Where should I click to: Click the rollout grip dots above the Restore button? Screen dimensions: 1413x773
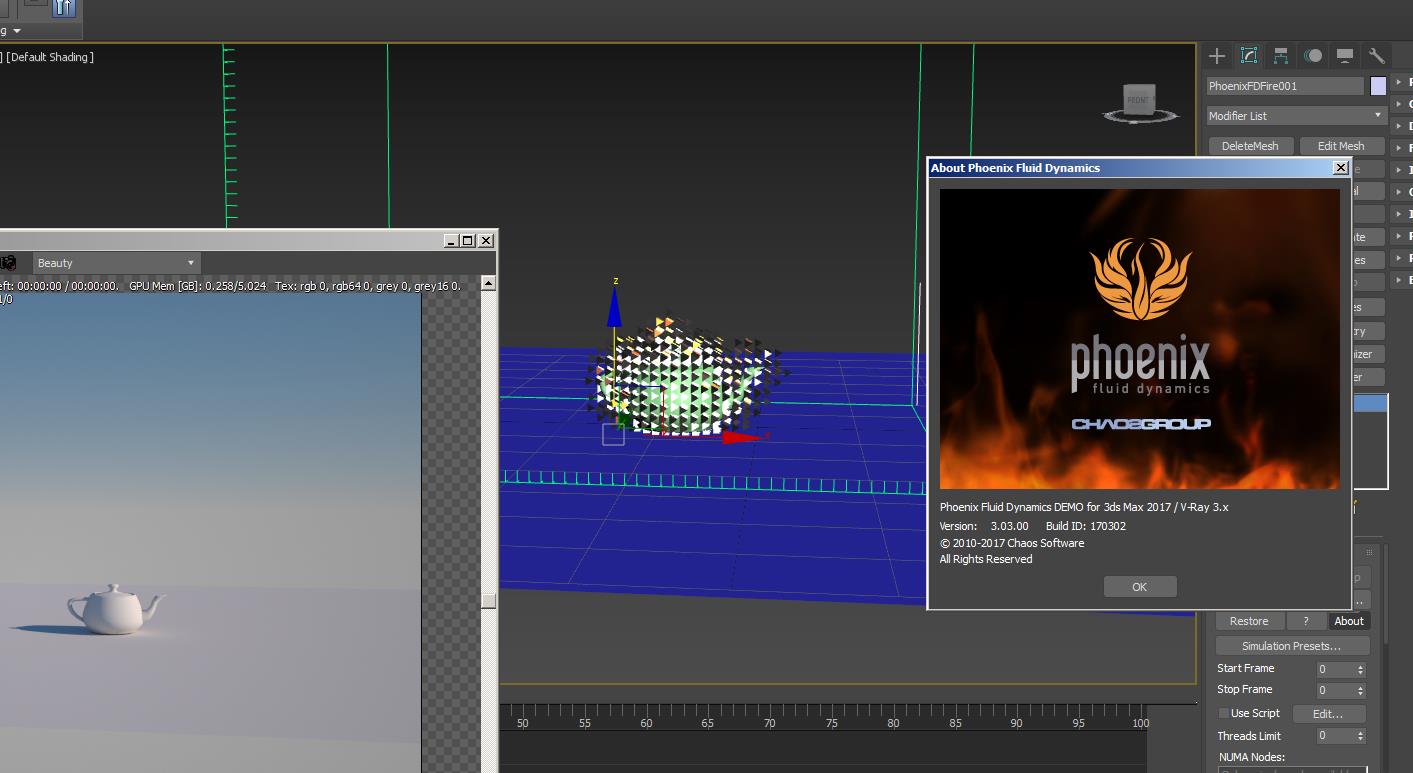click(x=1369, y=552)
